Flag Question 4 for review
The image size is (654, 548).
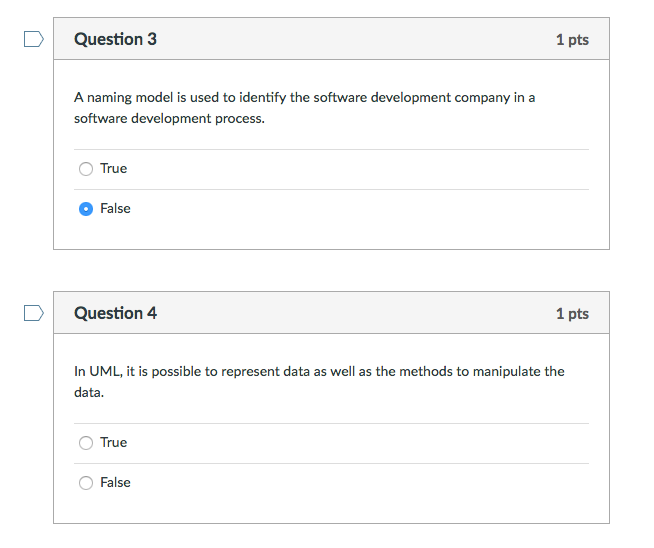click(34, 313)
